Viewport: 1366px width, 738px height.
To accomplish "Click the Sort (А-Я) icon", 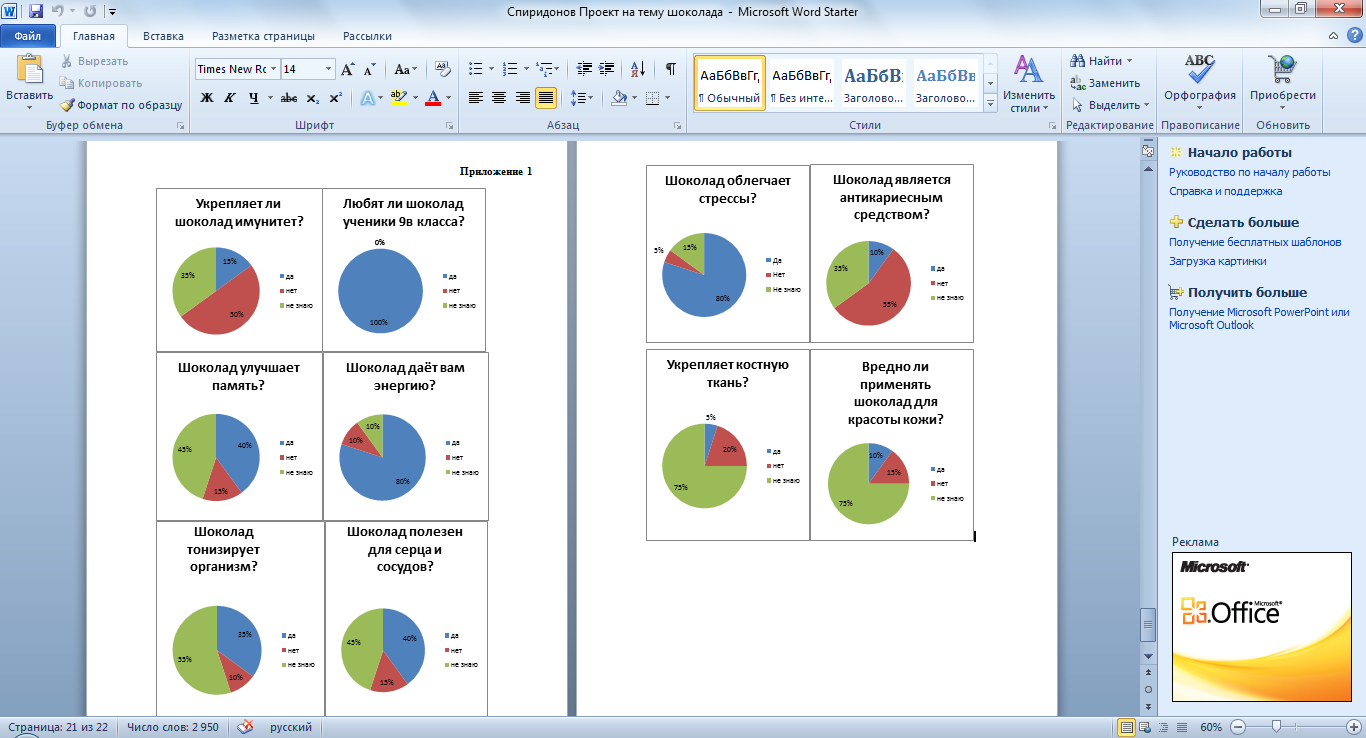I will [x=636, y=69].
